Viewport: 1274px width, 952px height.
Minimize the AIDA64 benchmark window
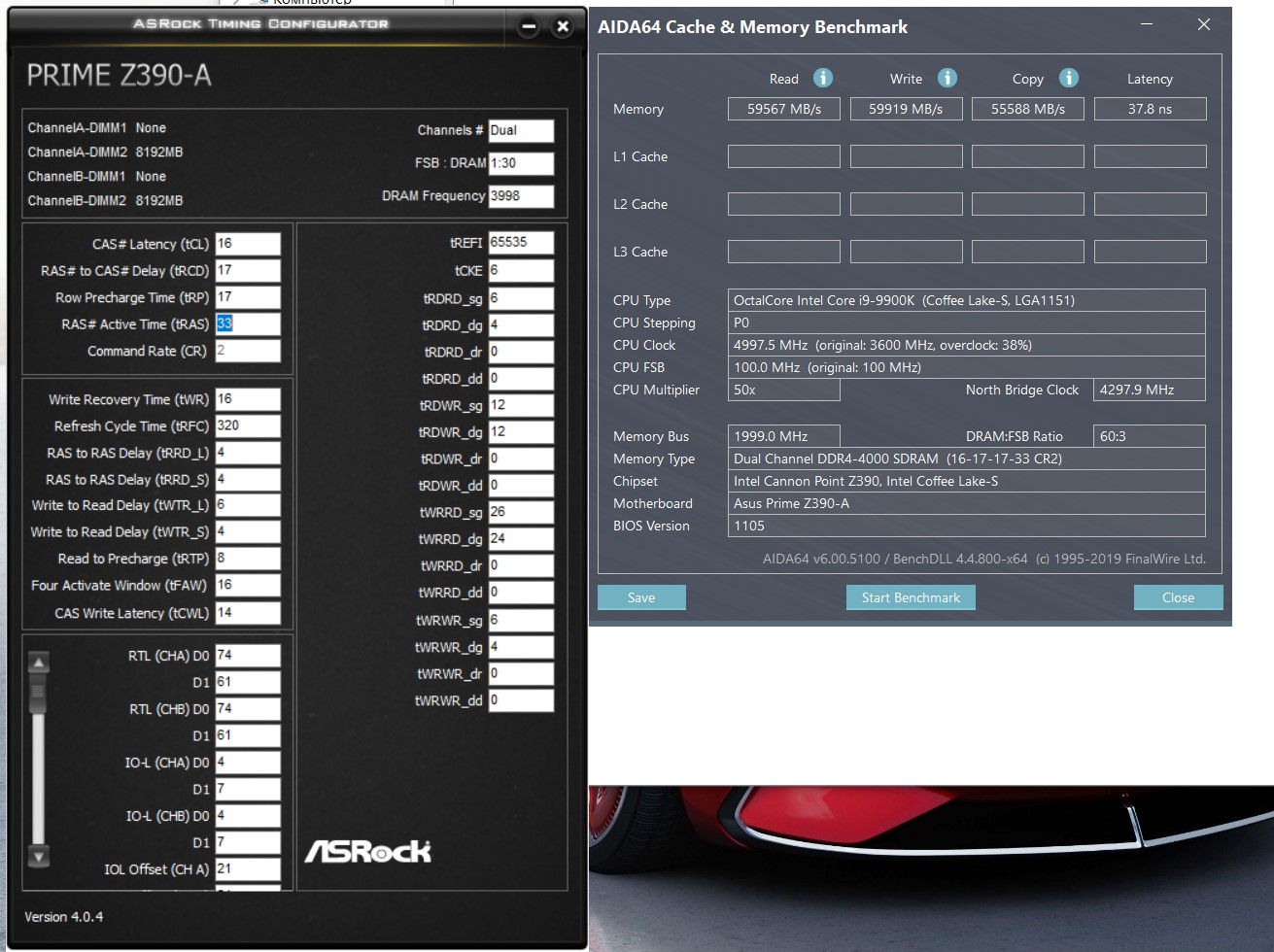(x=1148, y=25)
